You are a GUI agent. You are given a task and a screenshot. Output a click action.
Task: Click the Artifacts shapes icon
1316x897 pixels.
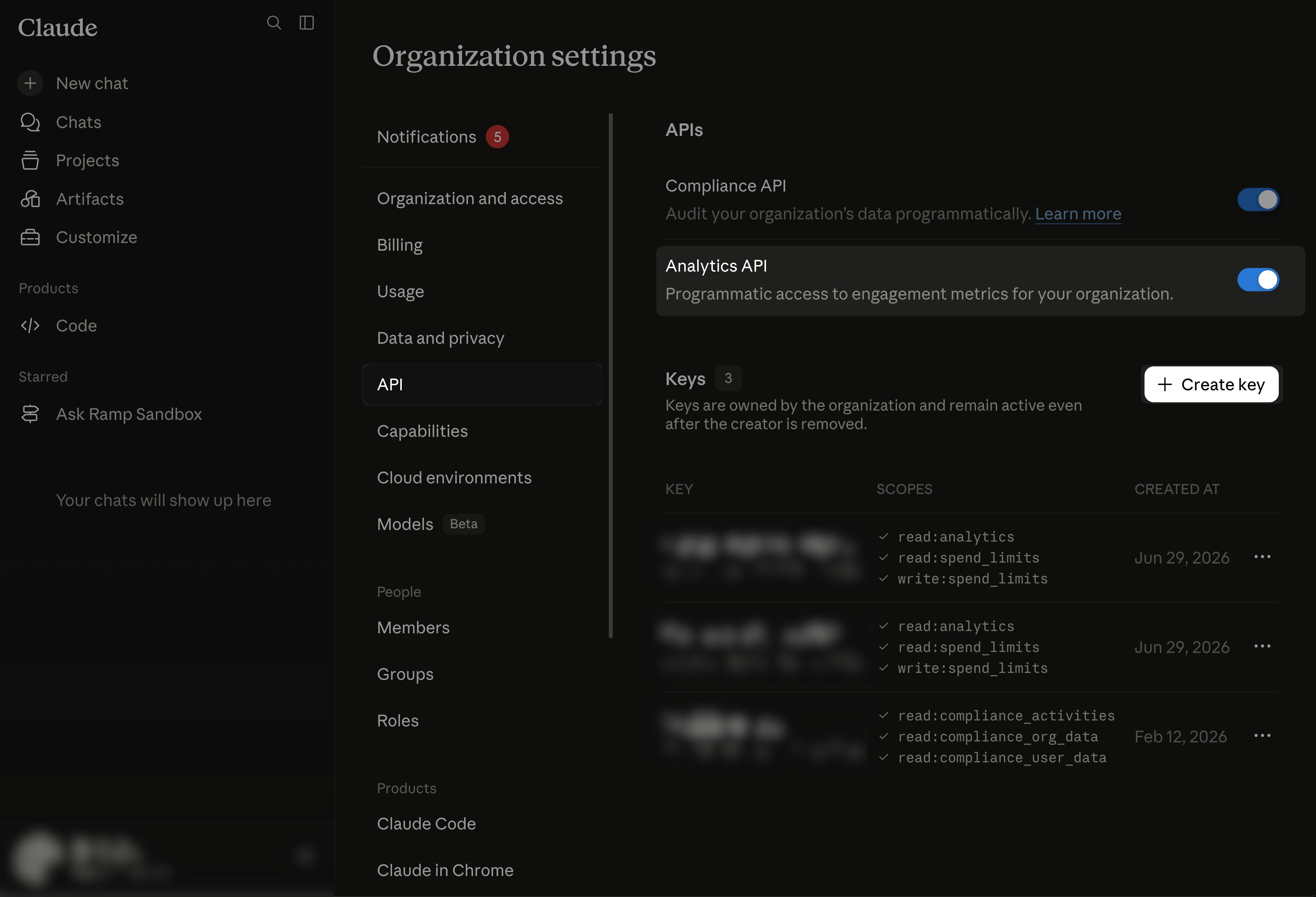(30, 199)
